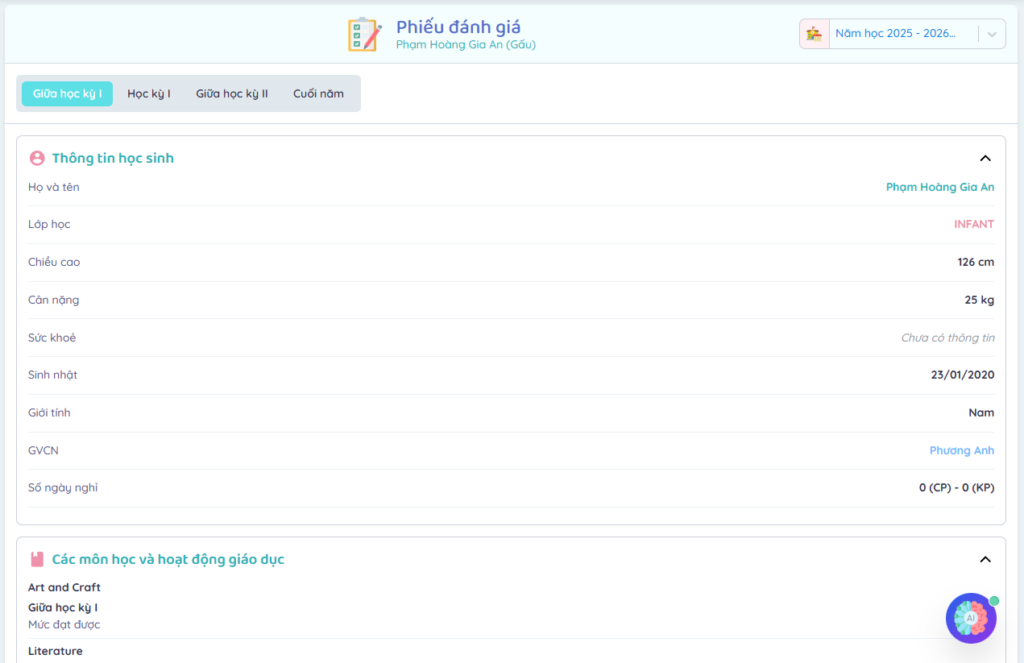
Task: Click the Literature subject heading
Action: 55,651
